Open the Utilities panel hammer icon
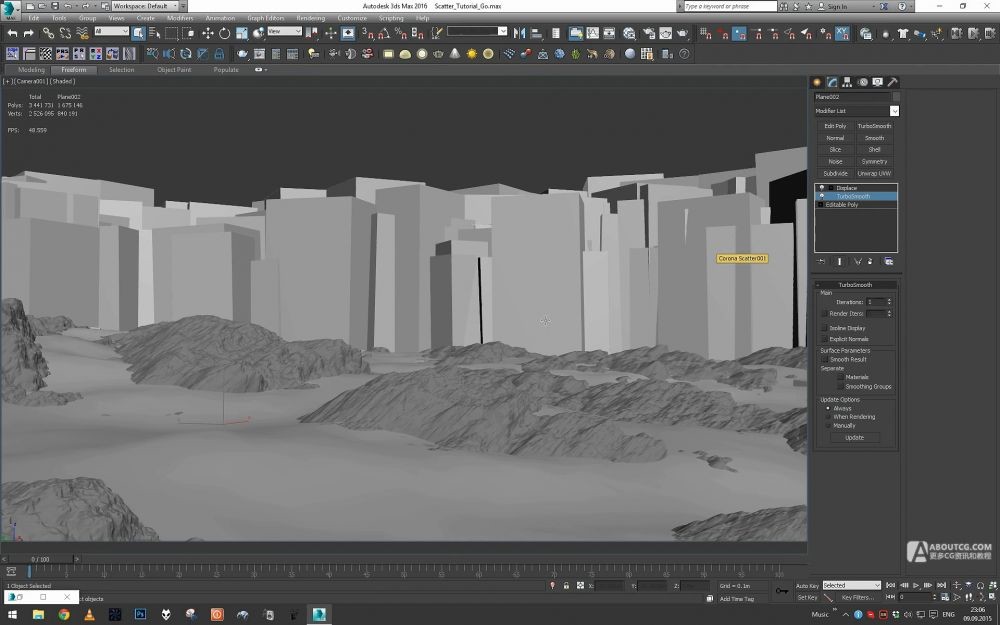The width and height of the screenshot is (1000, 625). point(892,82)
